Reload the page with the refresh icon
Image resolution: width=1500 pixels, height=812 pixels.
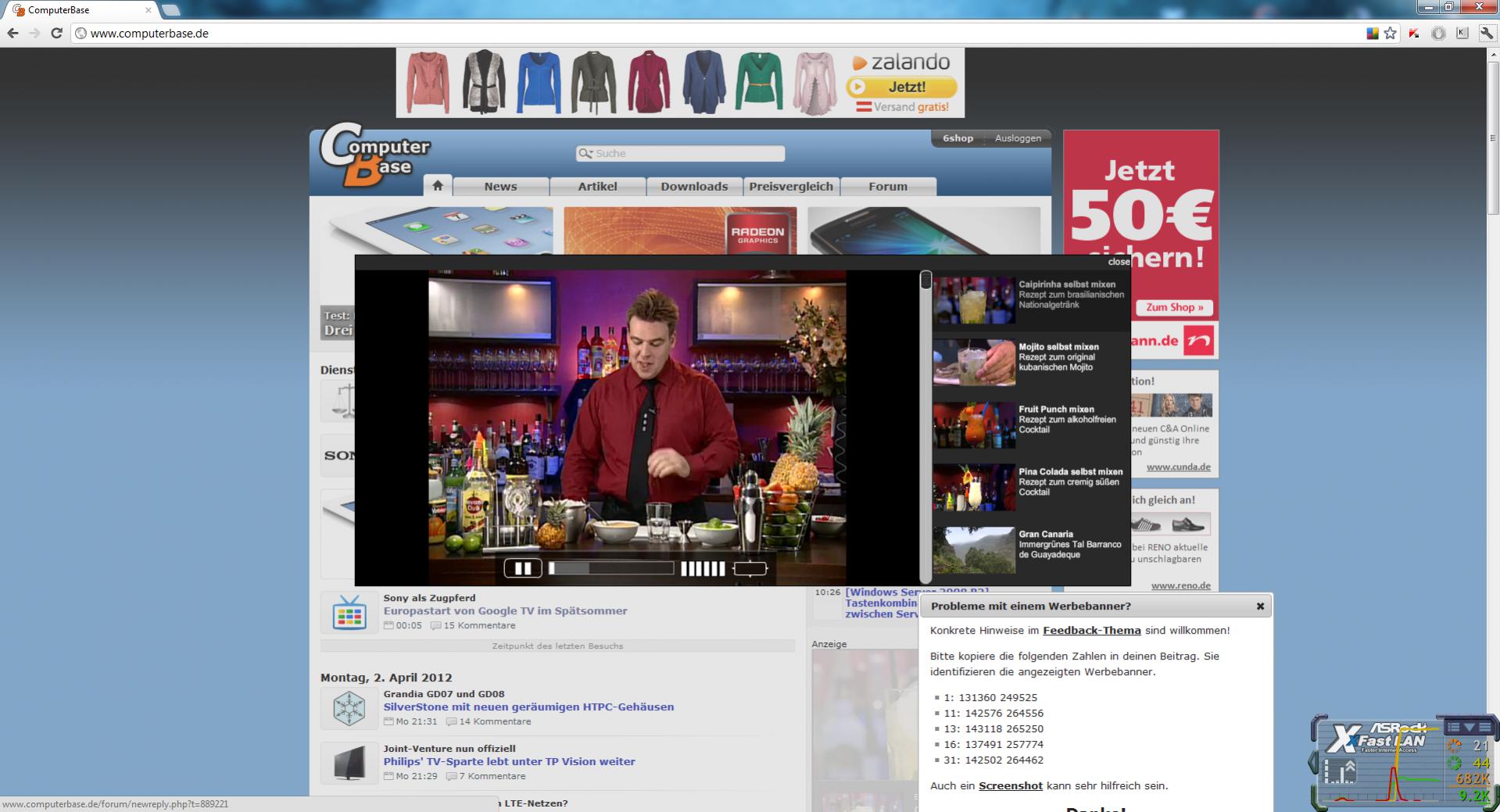(x=56, y=33)
